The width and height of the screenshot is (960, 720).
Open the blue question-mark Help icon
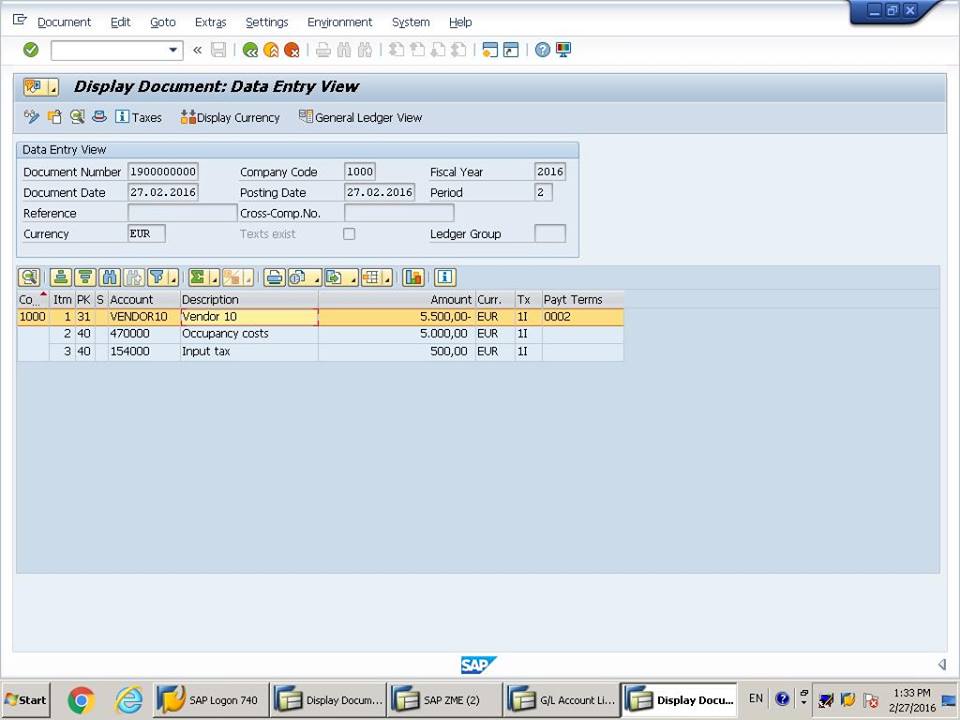[542, 50]
